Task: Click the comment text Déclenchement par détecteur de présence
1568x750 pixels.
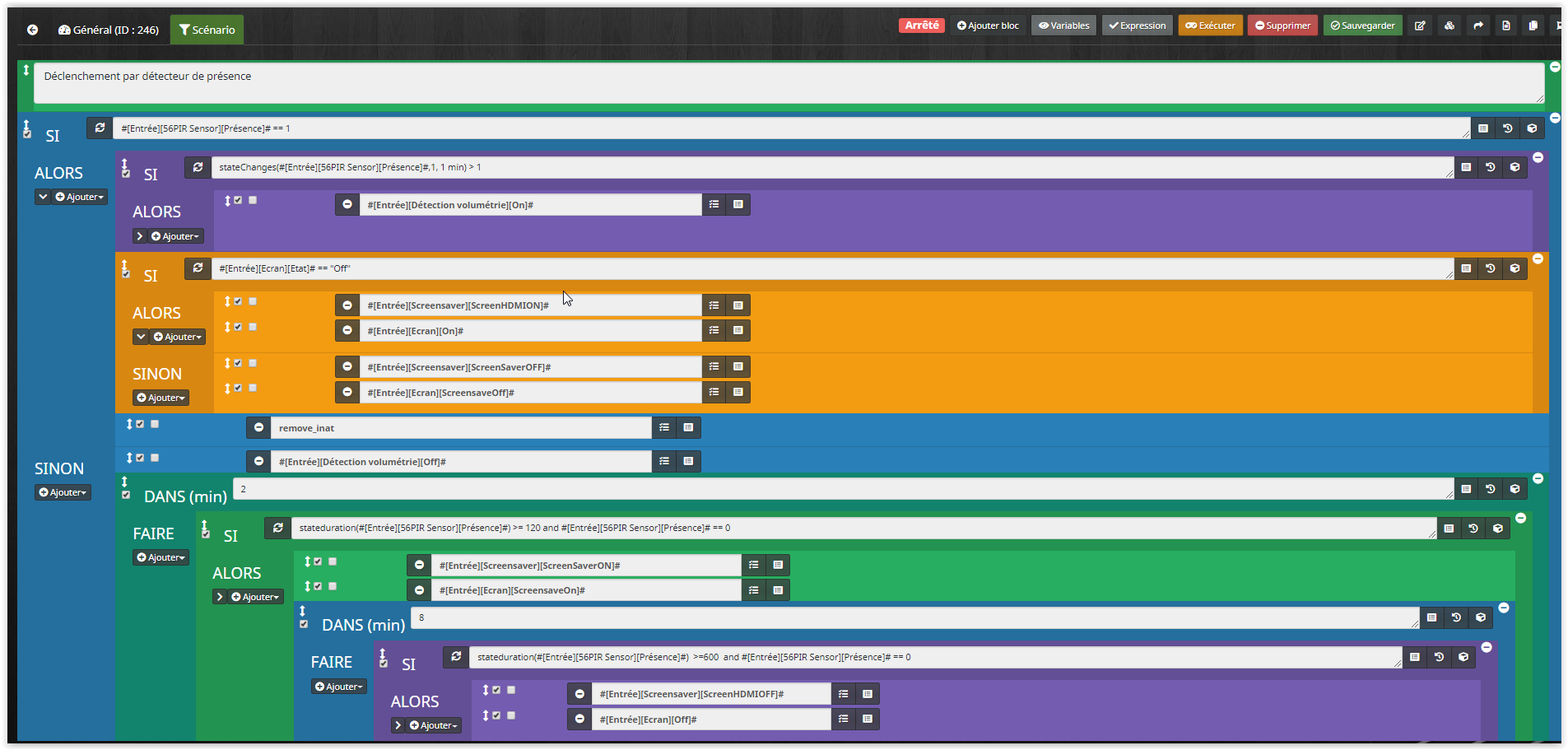Action: pyautogui.click(x=147, y=76)
